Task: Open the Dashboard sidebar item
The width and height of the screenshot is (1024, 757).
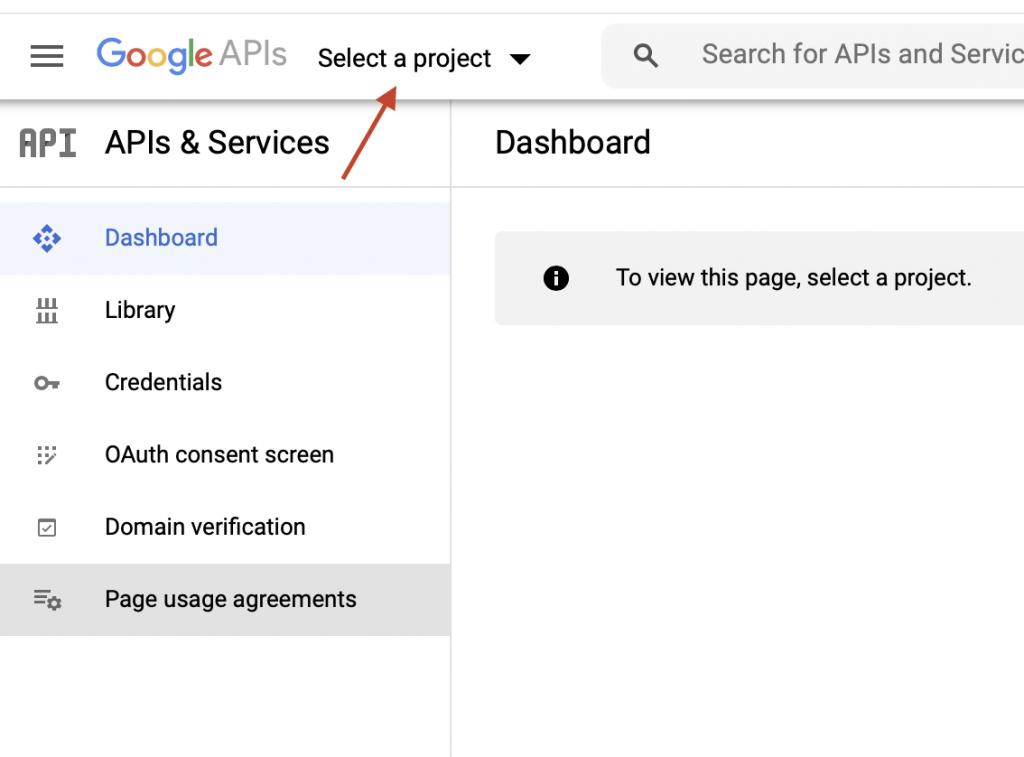Action: [x=225, y=238]
